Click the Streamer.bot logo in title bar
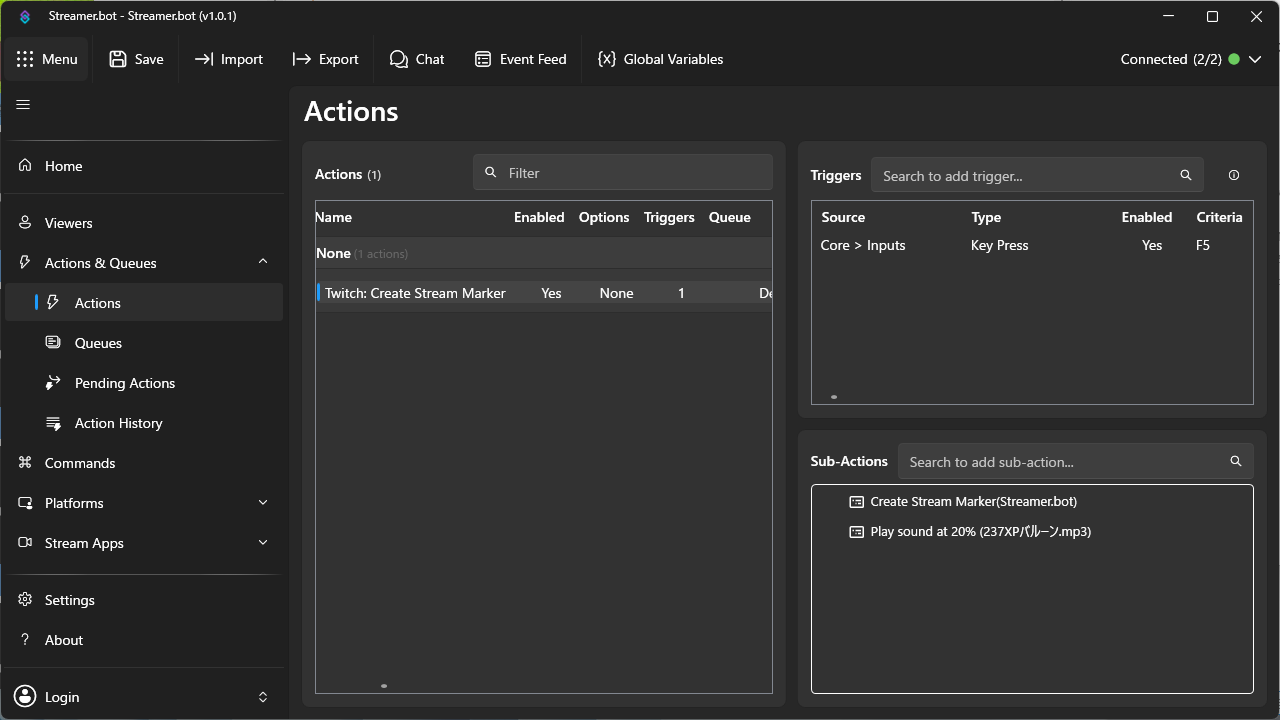Viewport: 1280px width, 720px height. [25, 17]
